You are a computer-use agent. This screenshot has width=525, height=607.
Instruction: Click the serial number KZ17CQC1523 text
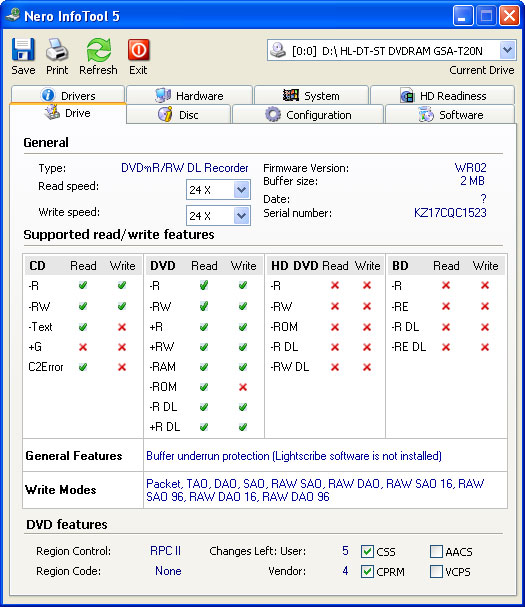[450, 213]
